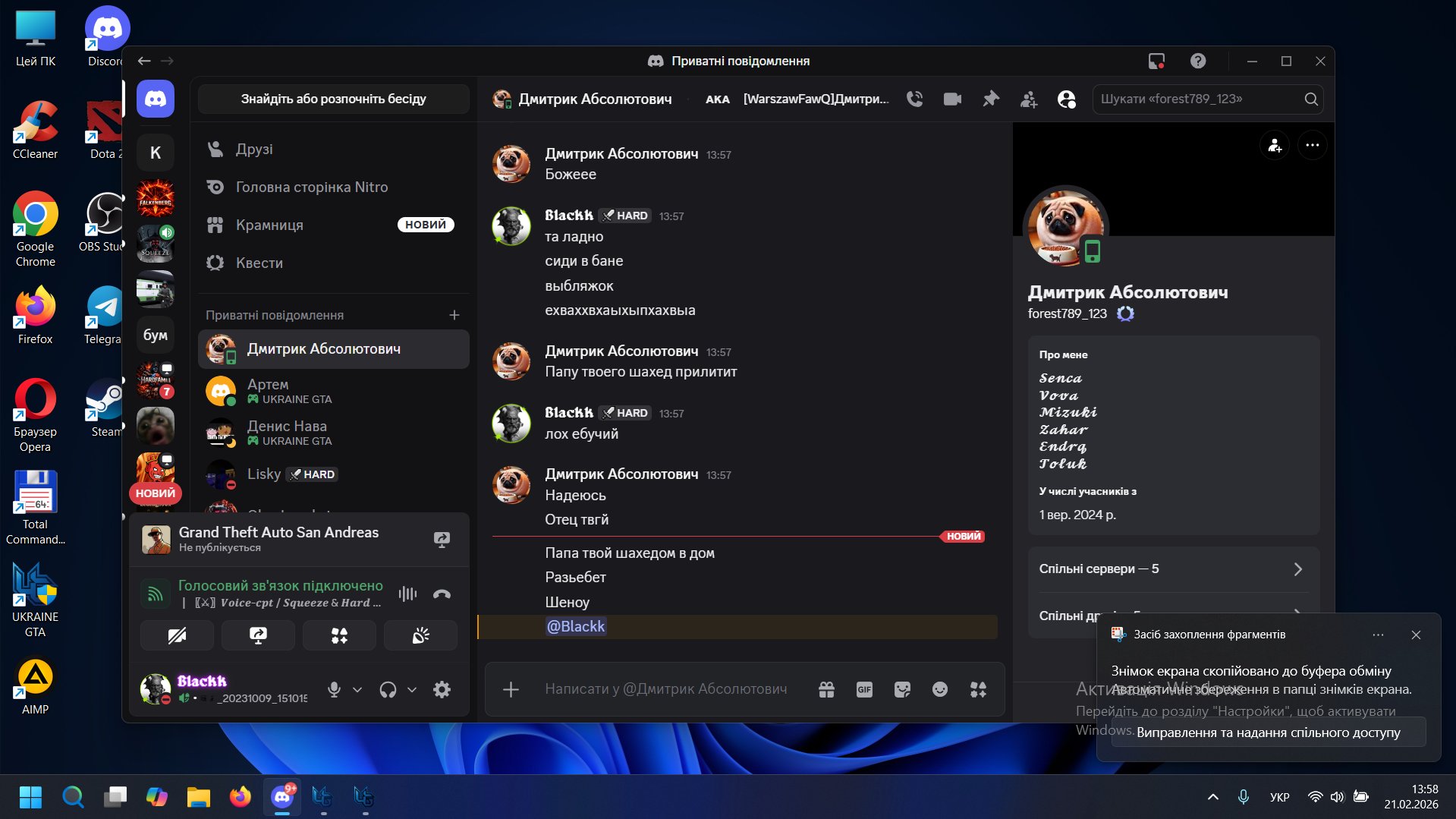The height and width of the screenshot is (819, 1456).
Task: Open pinned messages pin icon
Action: 991,99
